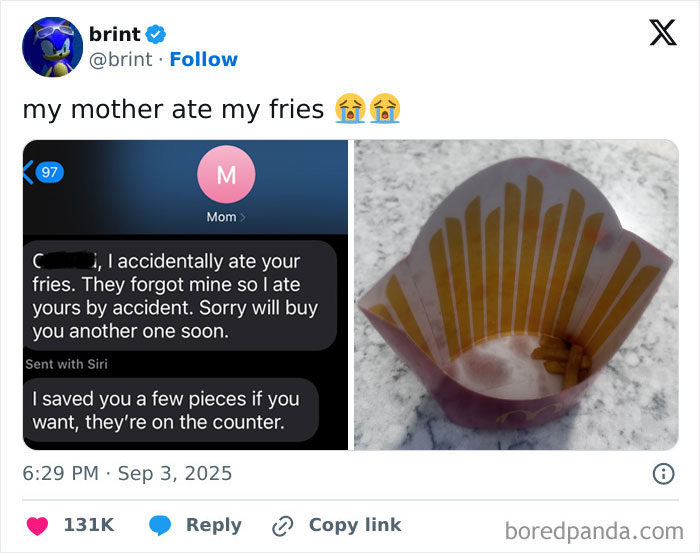The image size is (700, 553).
Task: Follow the brint account
Action: tap(204, 59)
